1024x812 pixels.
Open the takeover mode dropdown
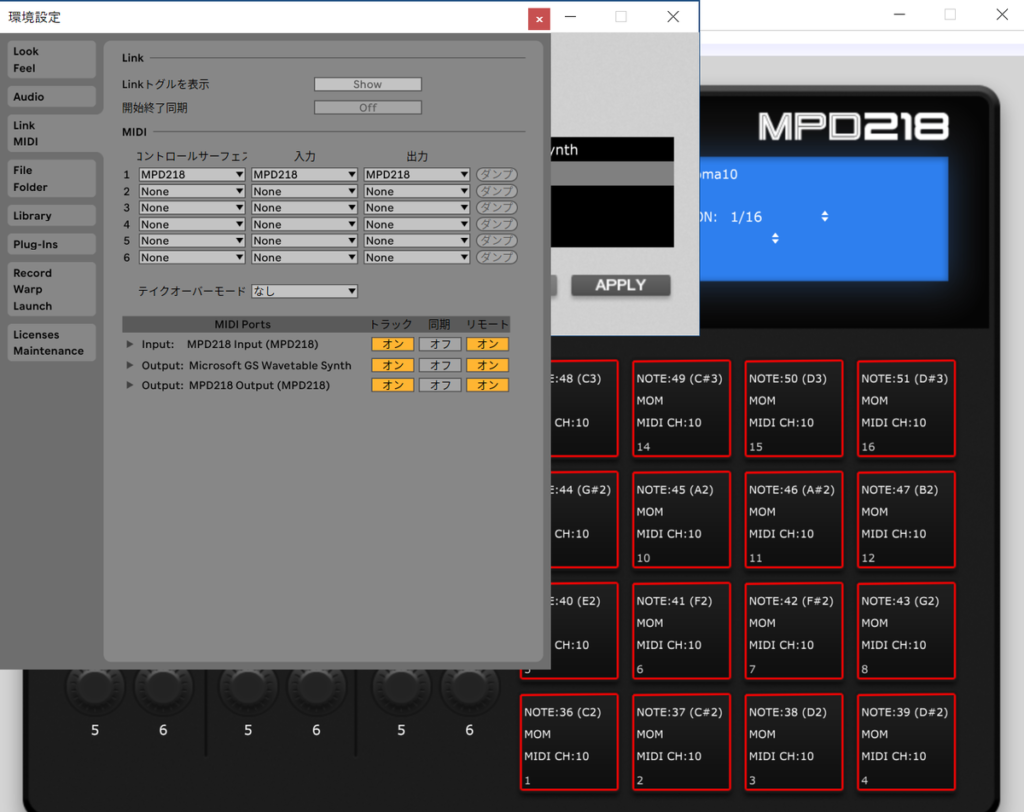[304, 291]
